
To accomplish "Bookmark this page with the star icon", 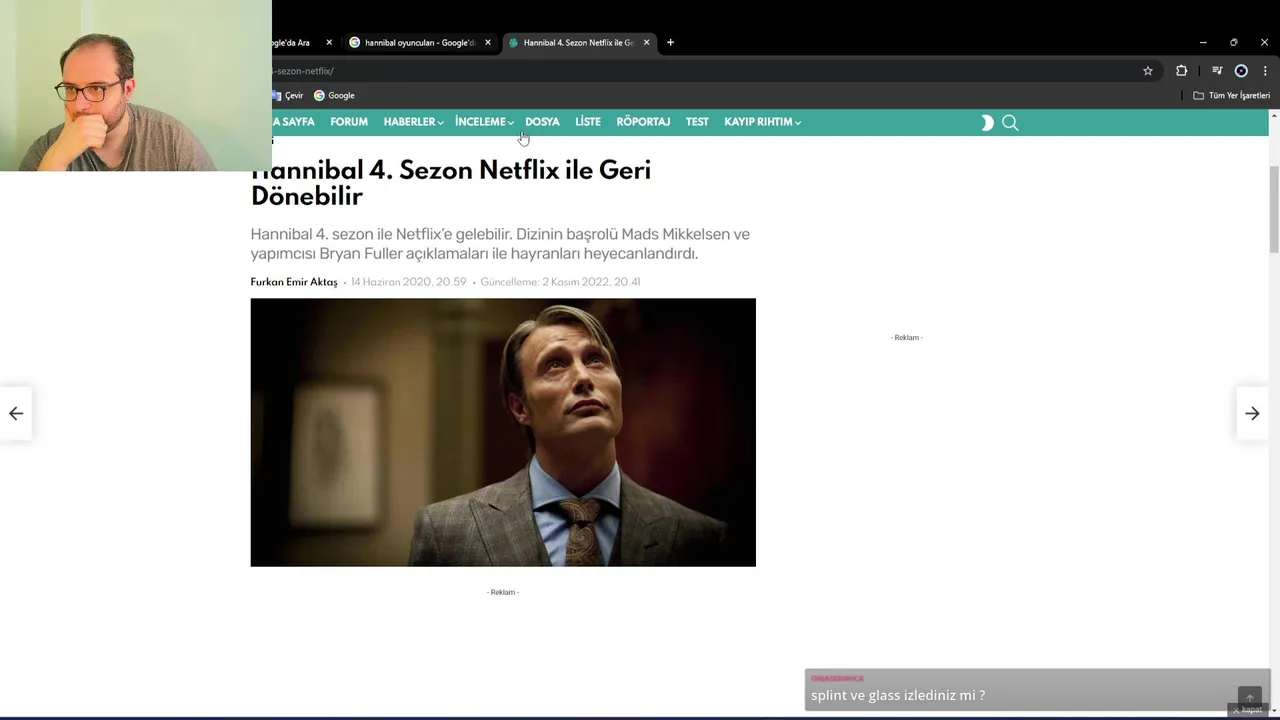I will click(x=1148, y=71).
